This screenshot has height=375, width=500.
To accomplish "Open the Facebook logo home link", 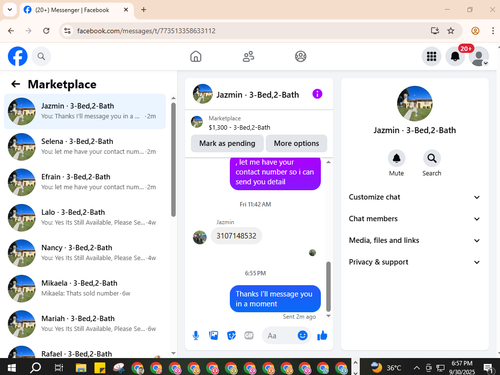I will pyautogui.click(x=17, y=56).
